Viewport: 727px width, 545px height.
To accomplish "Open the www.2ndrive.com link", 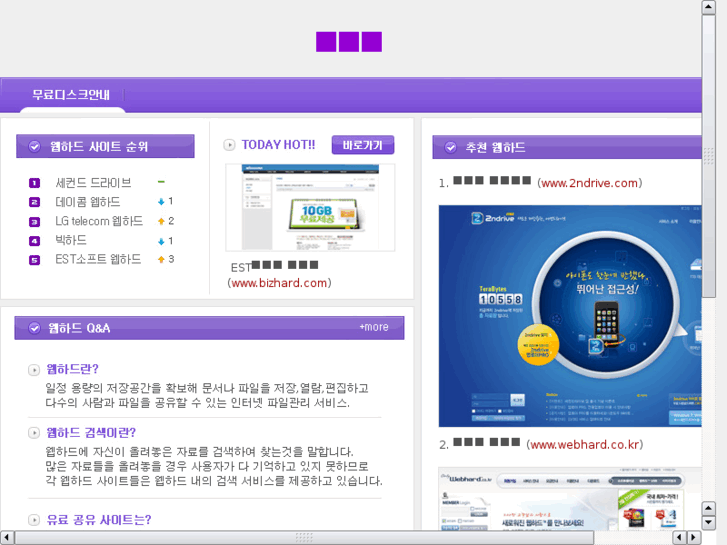I will click(x=589, y=183).
